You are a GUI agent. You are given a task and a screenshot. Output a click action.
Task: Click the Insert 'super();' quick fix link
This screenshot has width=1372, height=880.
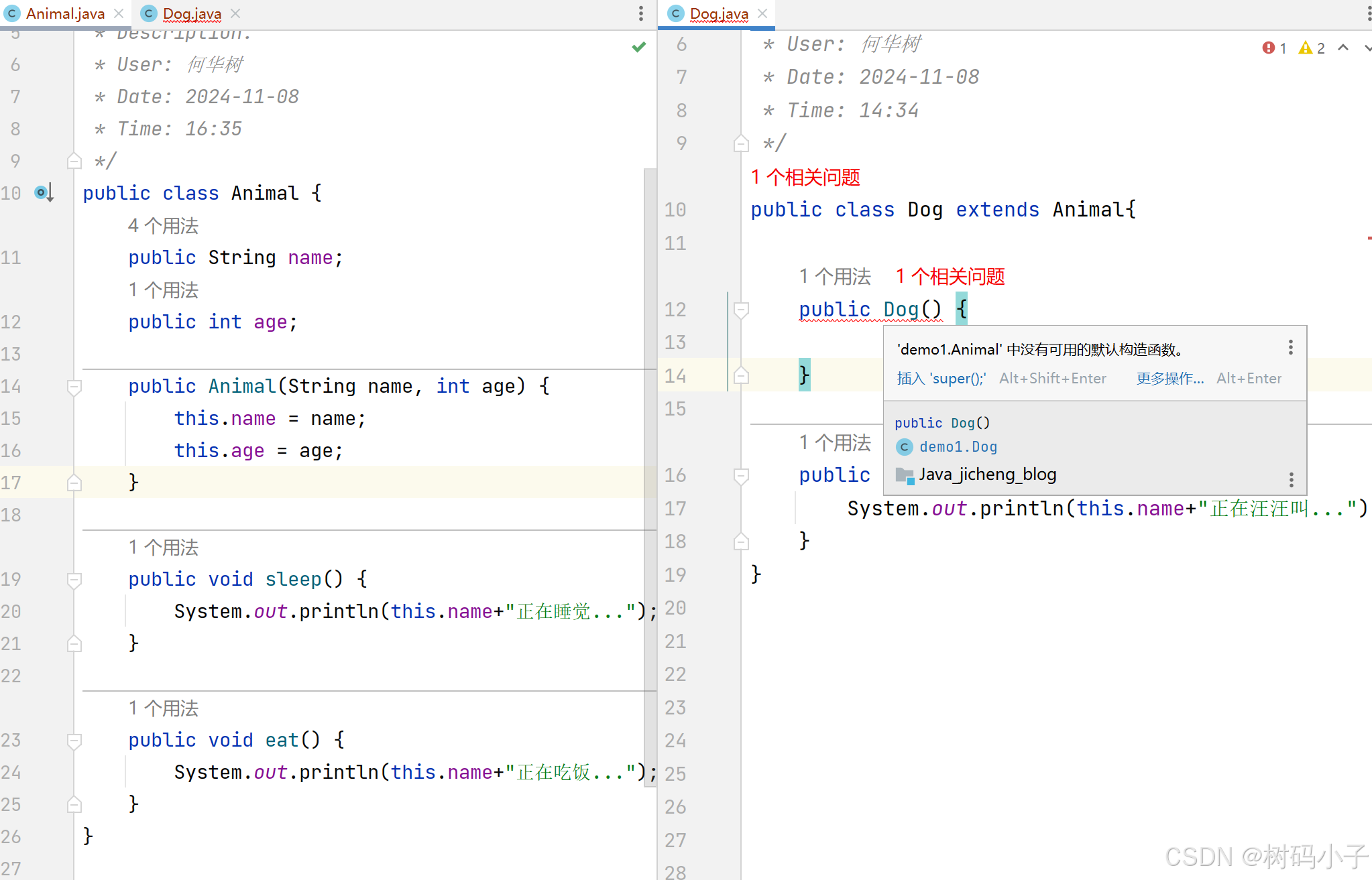941,379
